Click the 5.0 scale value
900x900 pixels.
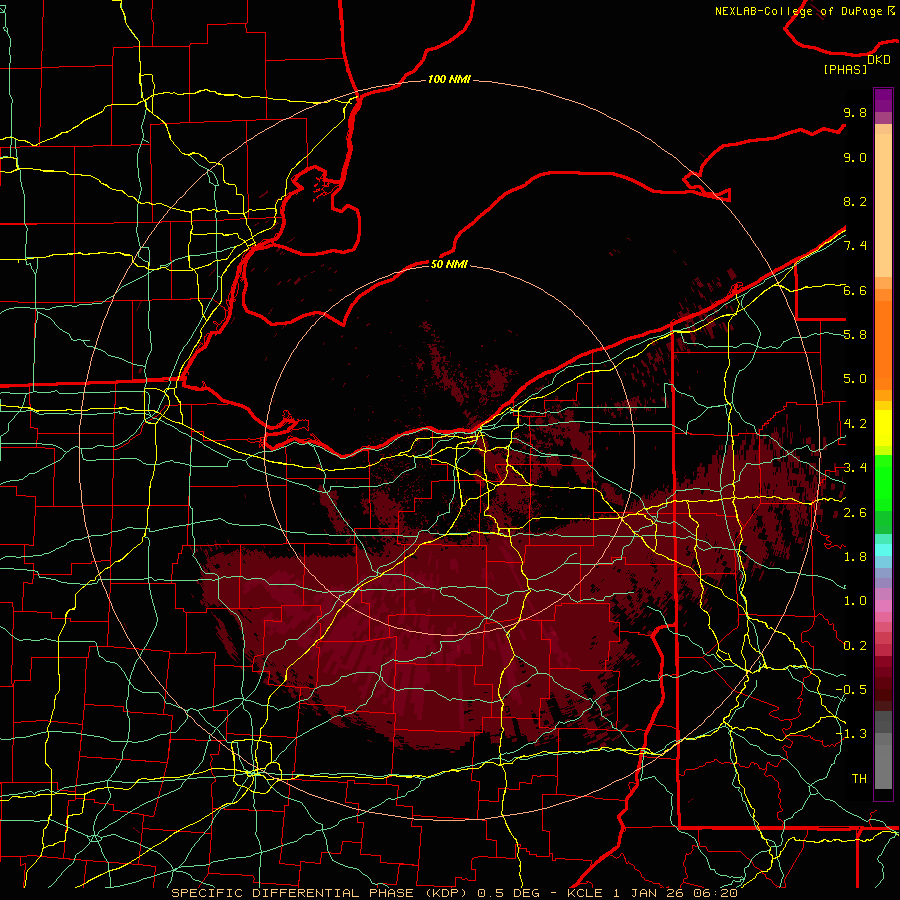855,379
